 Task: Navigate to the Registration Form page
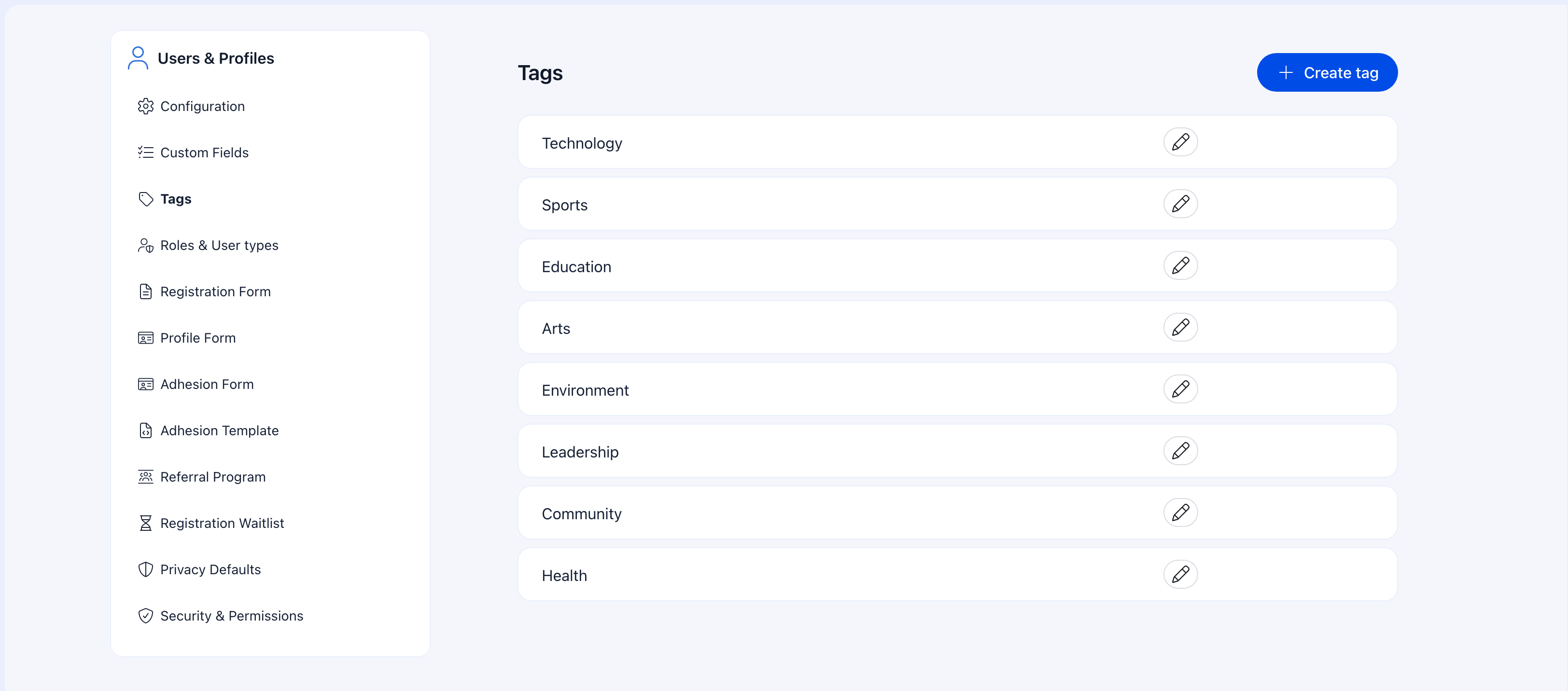pos(215,291)
